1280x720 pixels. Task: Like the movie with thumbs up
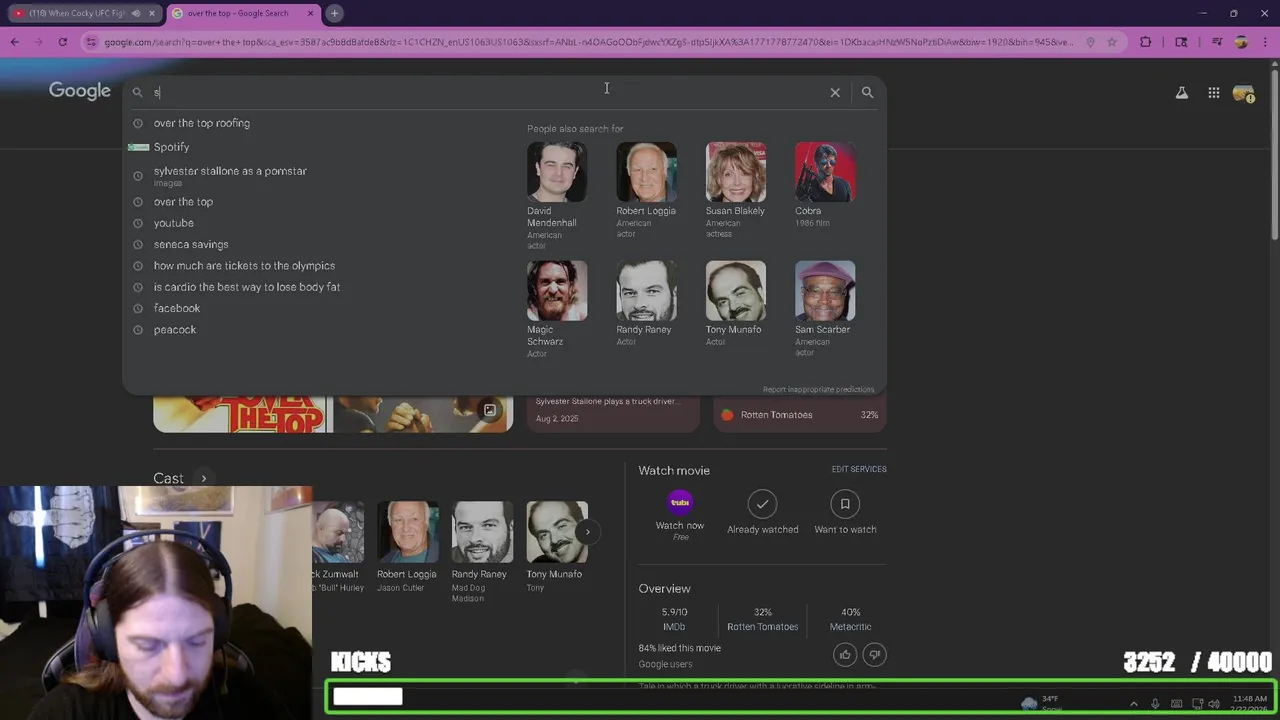[x=845, y=655]
